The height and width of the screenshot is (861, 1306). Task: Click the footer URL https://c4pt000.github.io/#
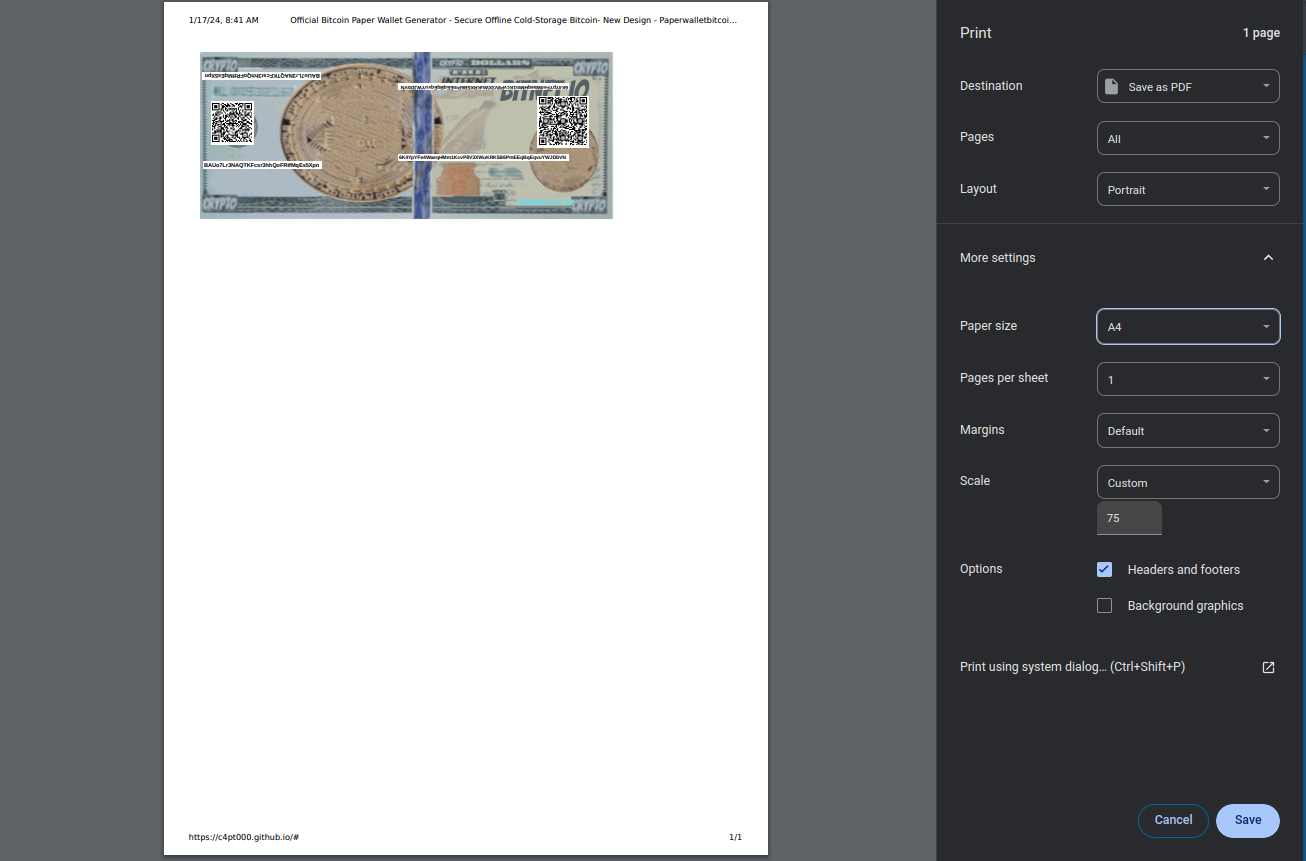(x=244, y=837)
